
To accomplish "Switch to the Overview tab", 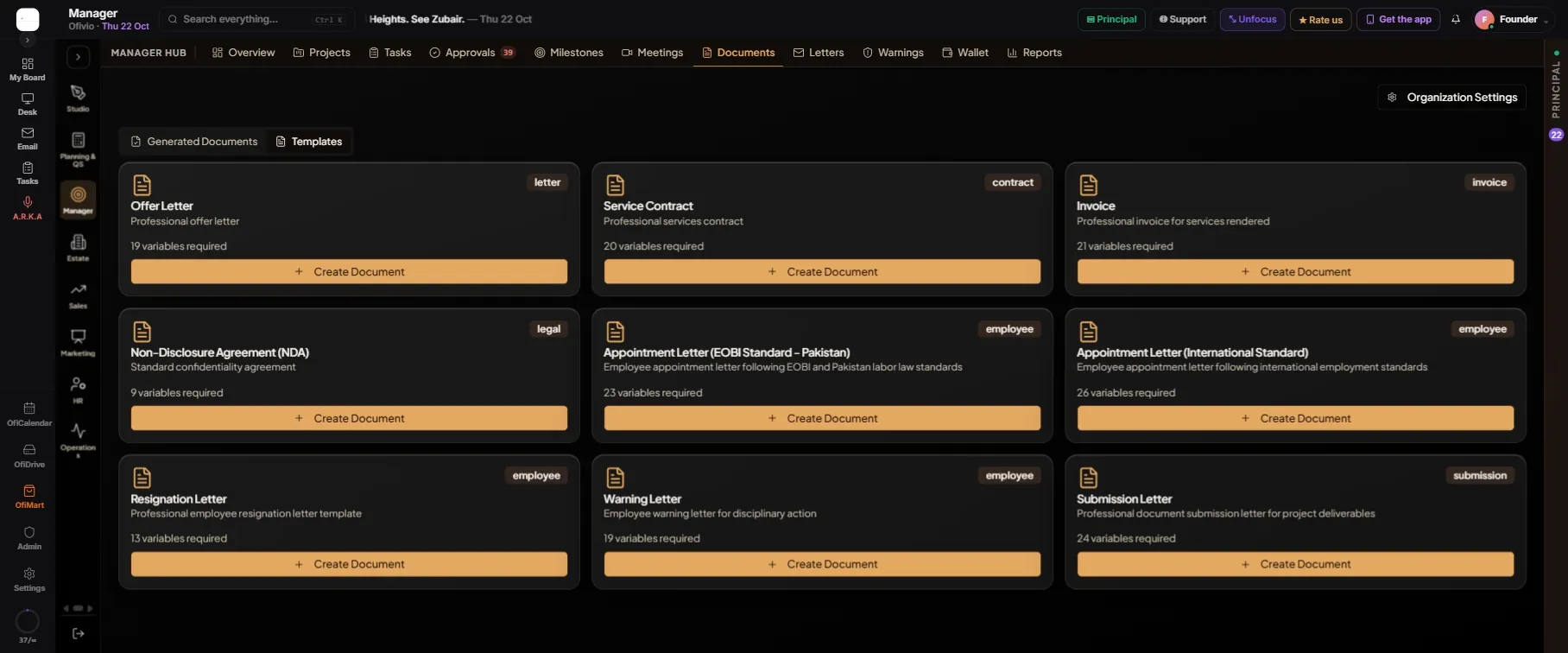I will [x=243, y=53].
